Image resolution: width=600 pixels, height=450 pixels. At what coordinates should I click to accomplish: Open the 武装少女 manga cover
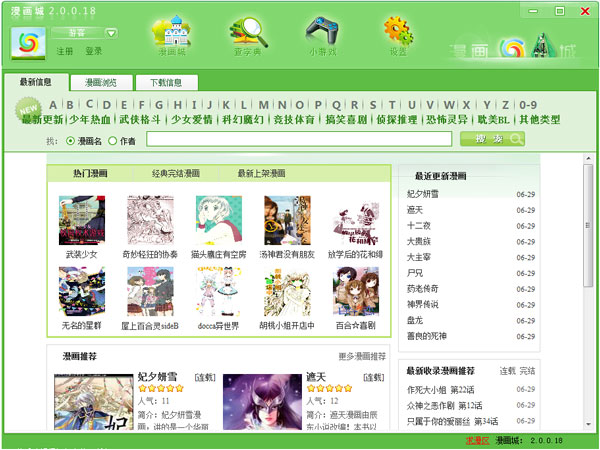click(81, 221)
